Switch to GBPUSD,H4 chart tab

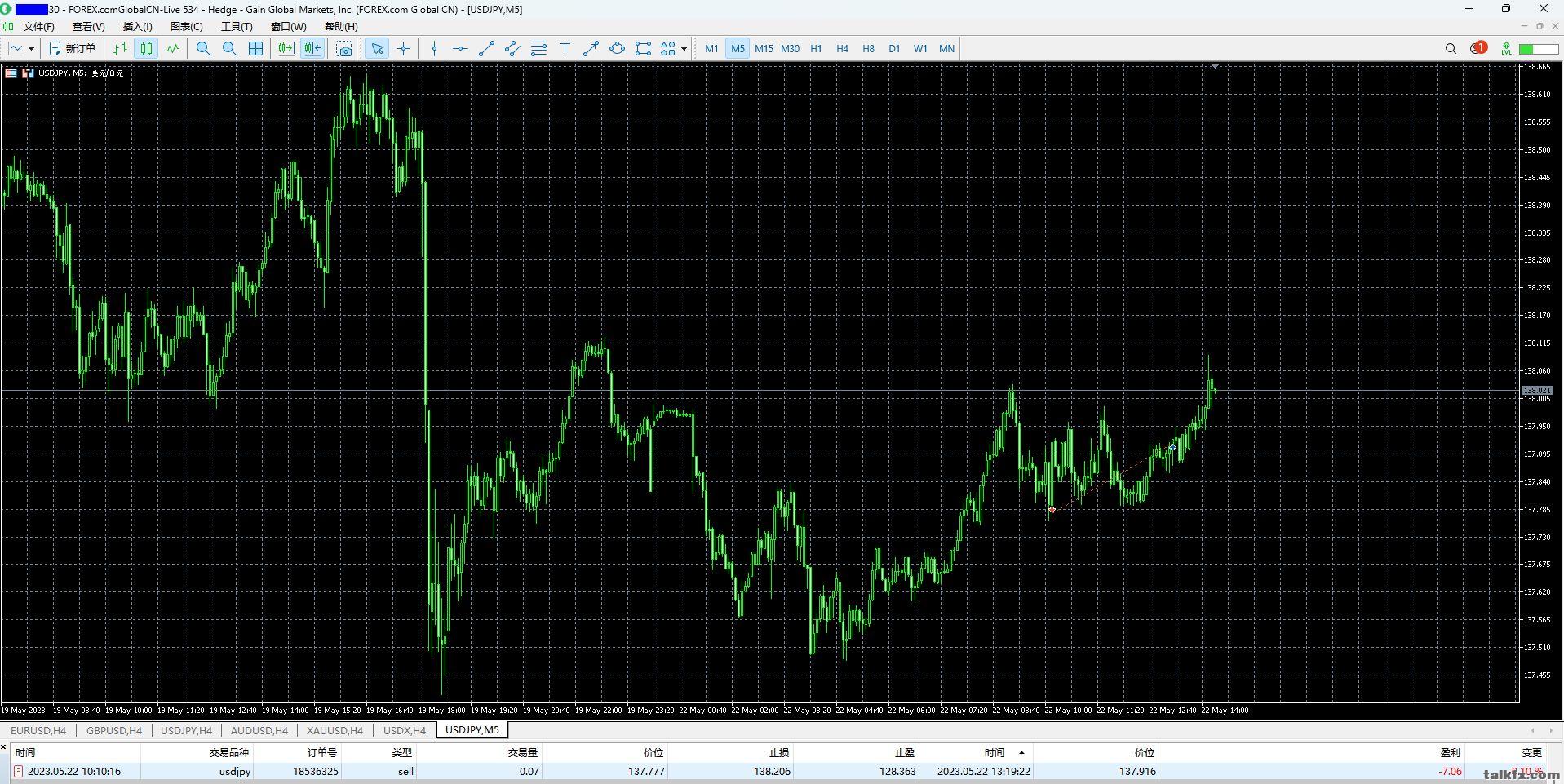(x=114, y=730)
